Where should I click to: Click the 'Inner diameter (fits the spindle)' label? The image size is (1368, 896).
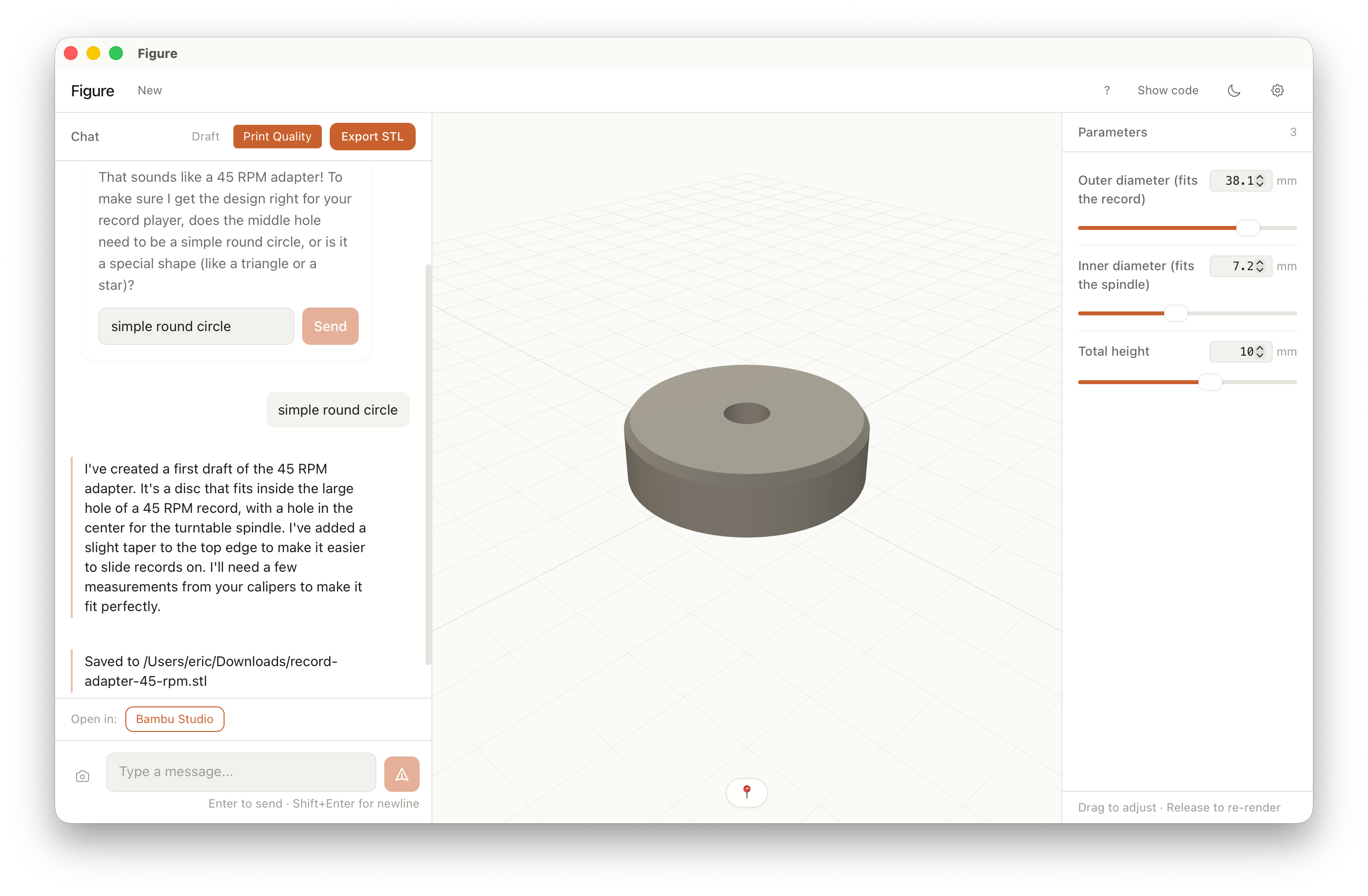pyautogui.click(x=1136, y=275)
